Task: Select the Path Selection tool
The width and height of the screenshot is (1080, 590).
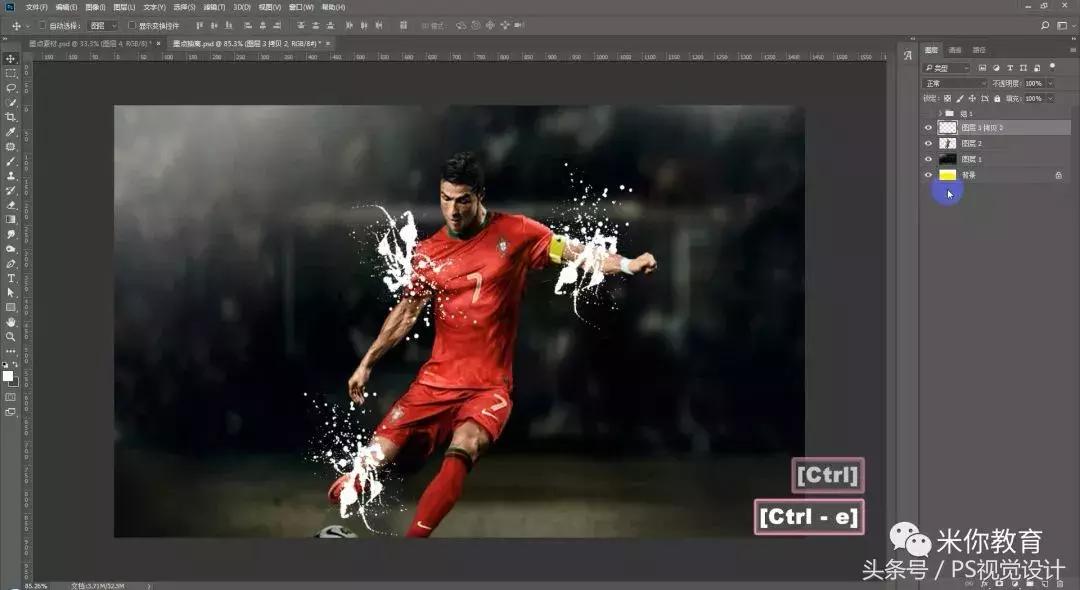Action: 10,293
